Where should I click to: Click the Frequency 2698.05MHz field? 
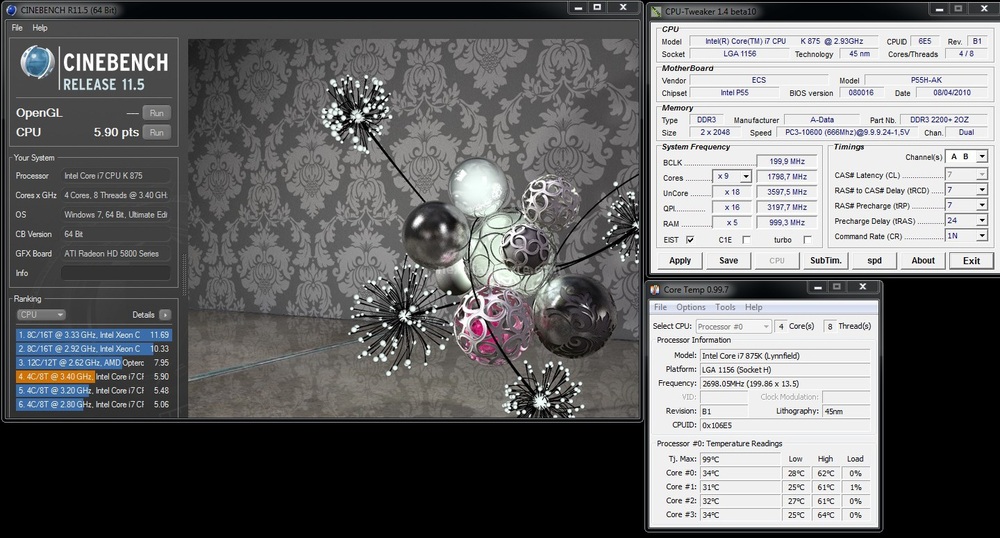[785, 384]
